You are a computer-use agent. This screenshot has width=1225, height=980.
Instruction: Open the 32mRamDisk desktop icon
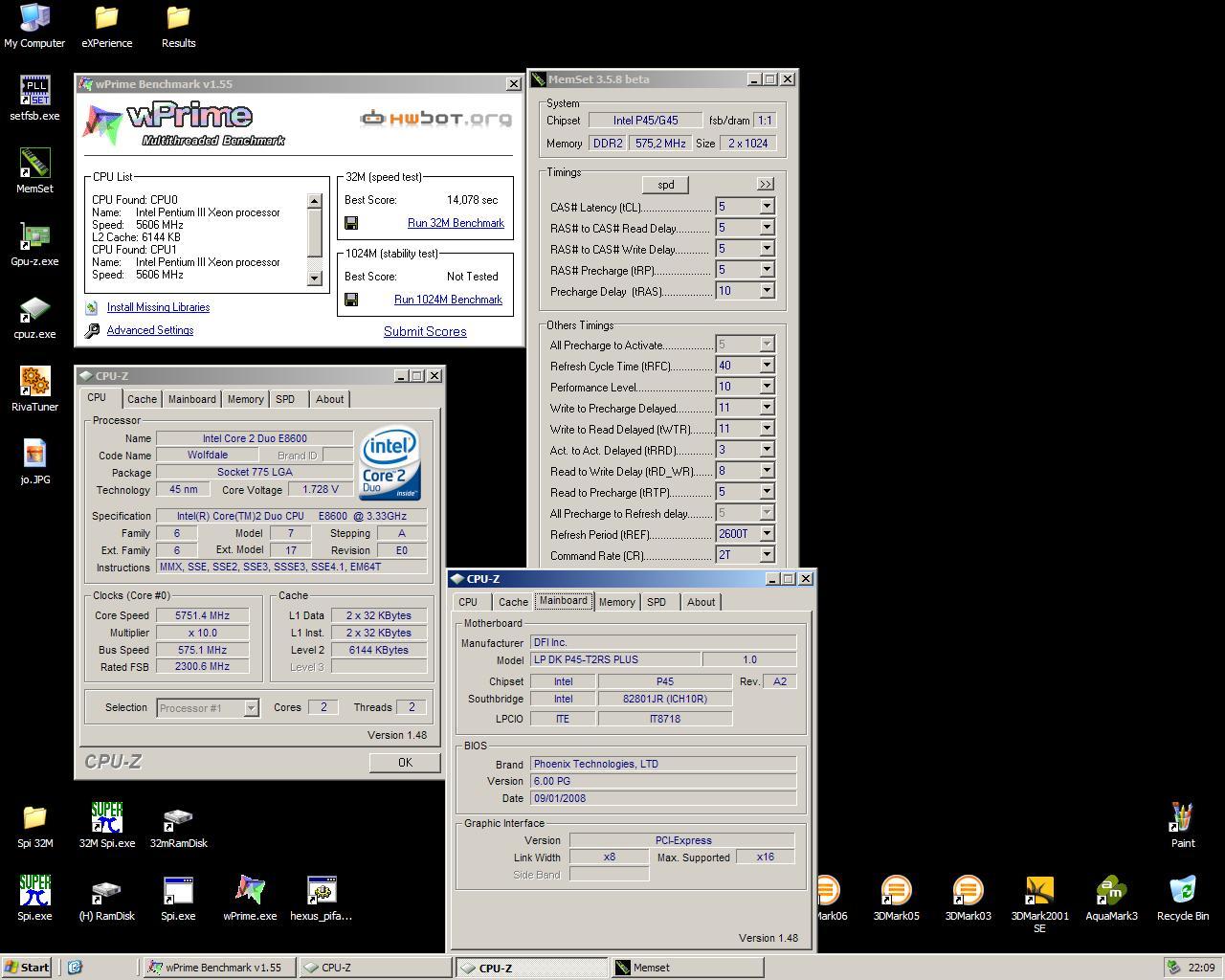tap(178, 826)
